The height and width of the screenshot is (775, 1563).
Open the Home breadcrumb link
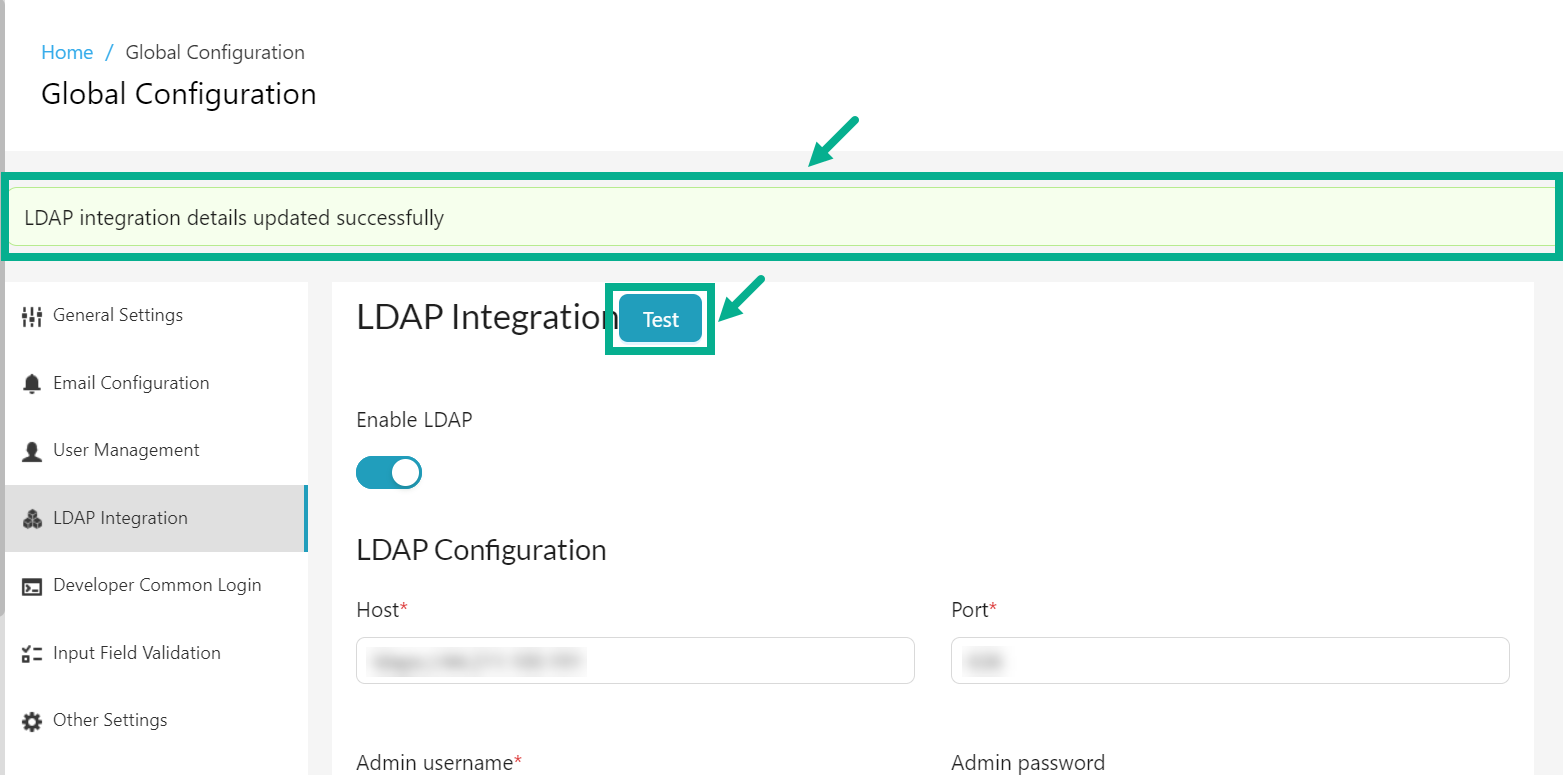click(66, 52)
